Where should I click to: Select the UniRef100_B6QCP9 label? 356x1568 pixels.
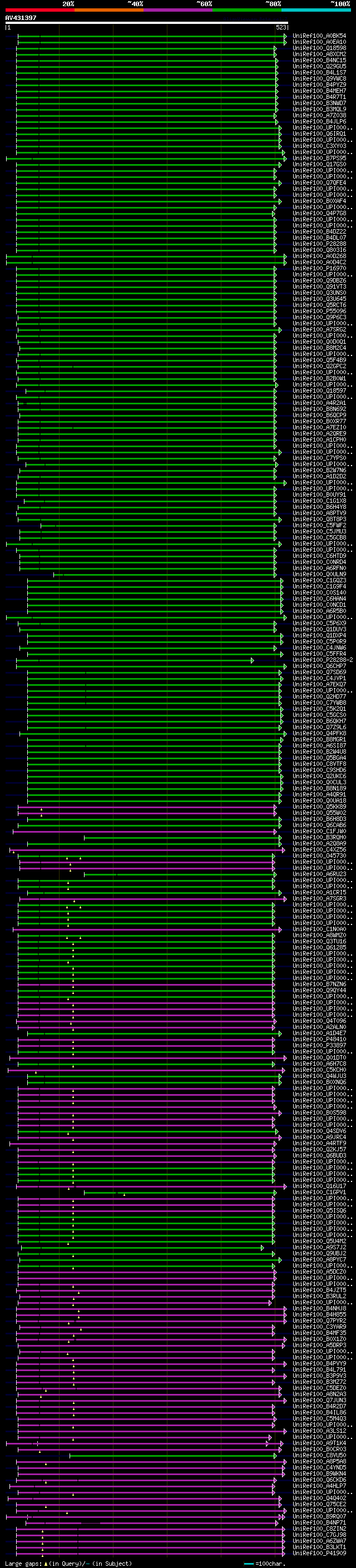[x=319, y=415]
